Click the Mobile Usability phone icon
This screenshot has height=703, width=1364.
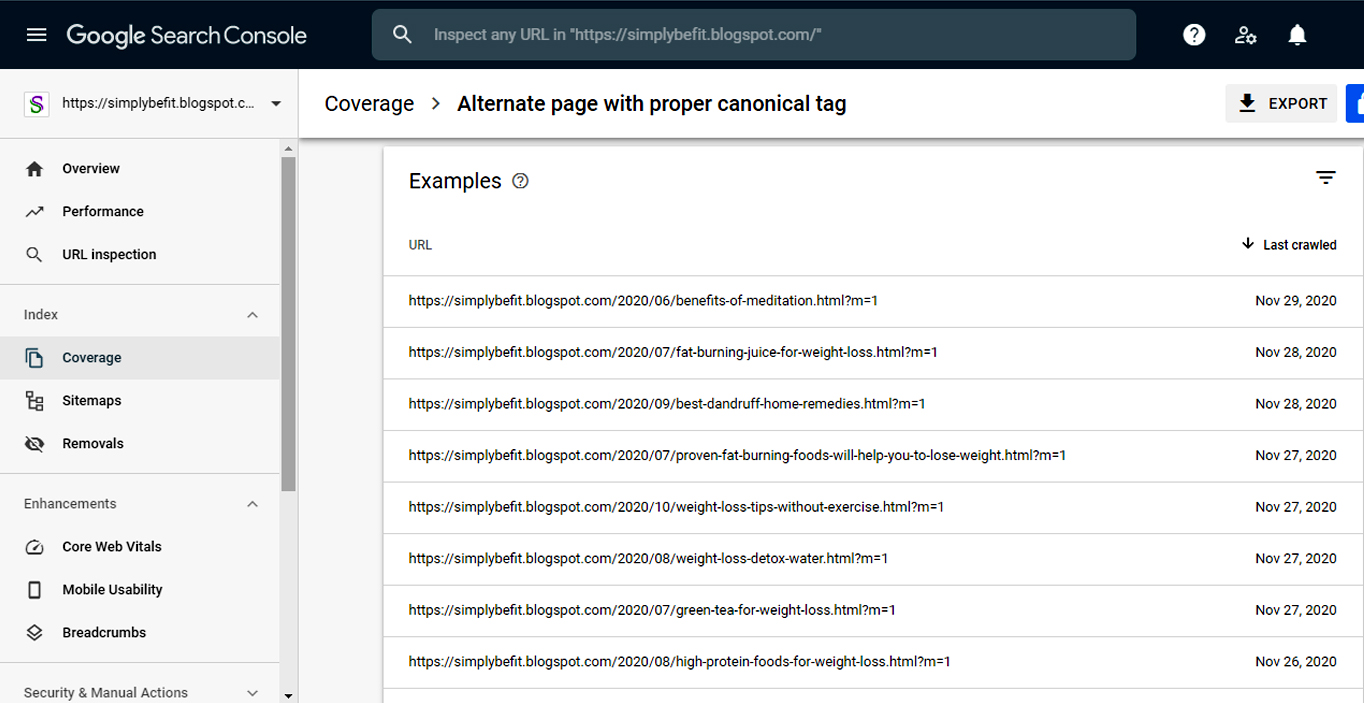(34, 590)
